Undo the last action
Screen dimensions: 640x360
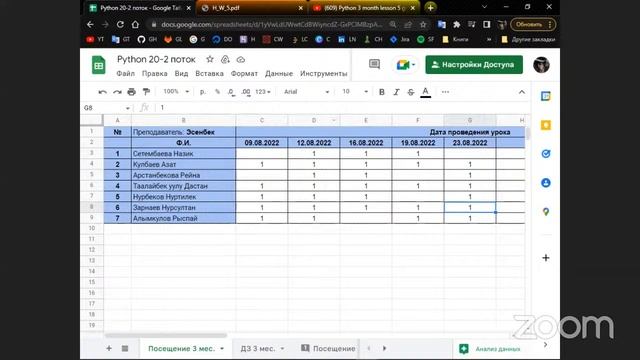coord(102,92)
